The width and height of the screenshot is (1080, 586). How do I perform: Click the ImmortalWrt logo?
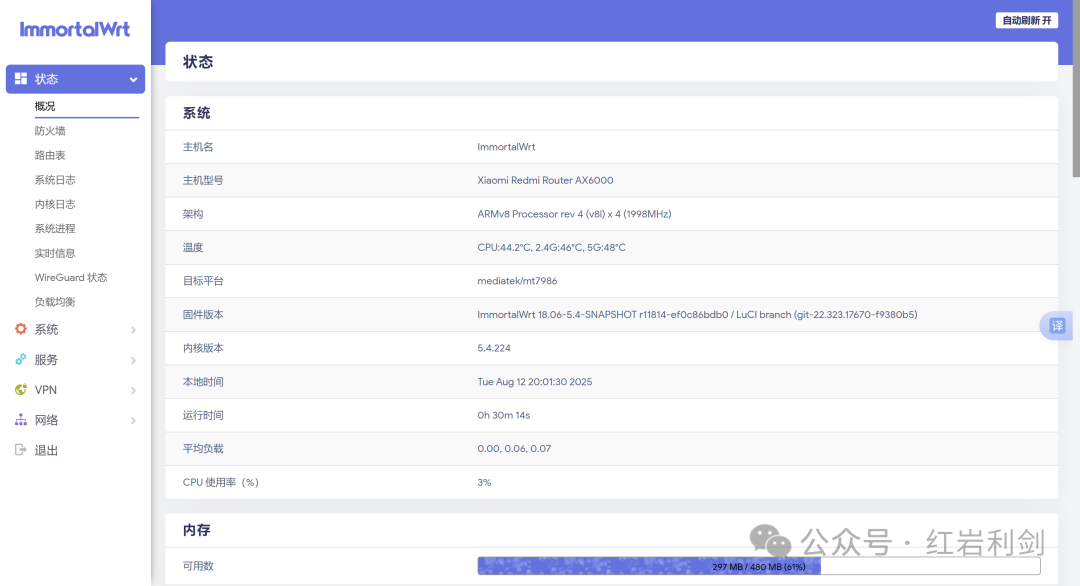(x=74, y=30)
